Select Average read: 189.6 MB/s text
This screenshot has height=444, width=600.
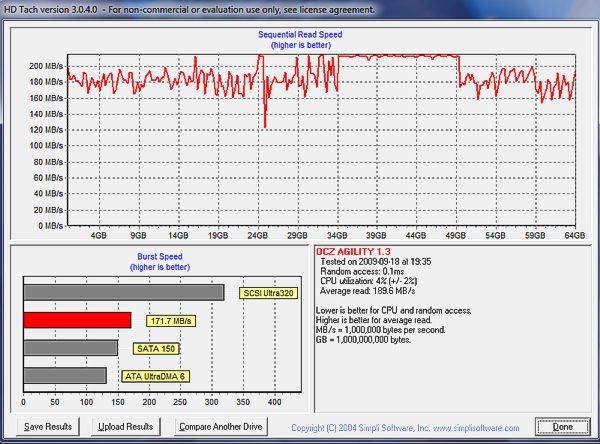click(x=367, y=291)
